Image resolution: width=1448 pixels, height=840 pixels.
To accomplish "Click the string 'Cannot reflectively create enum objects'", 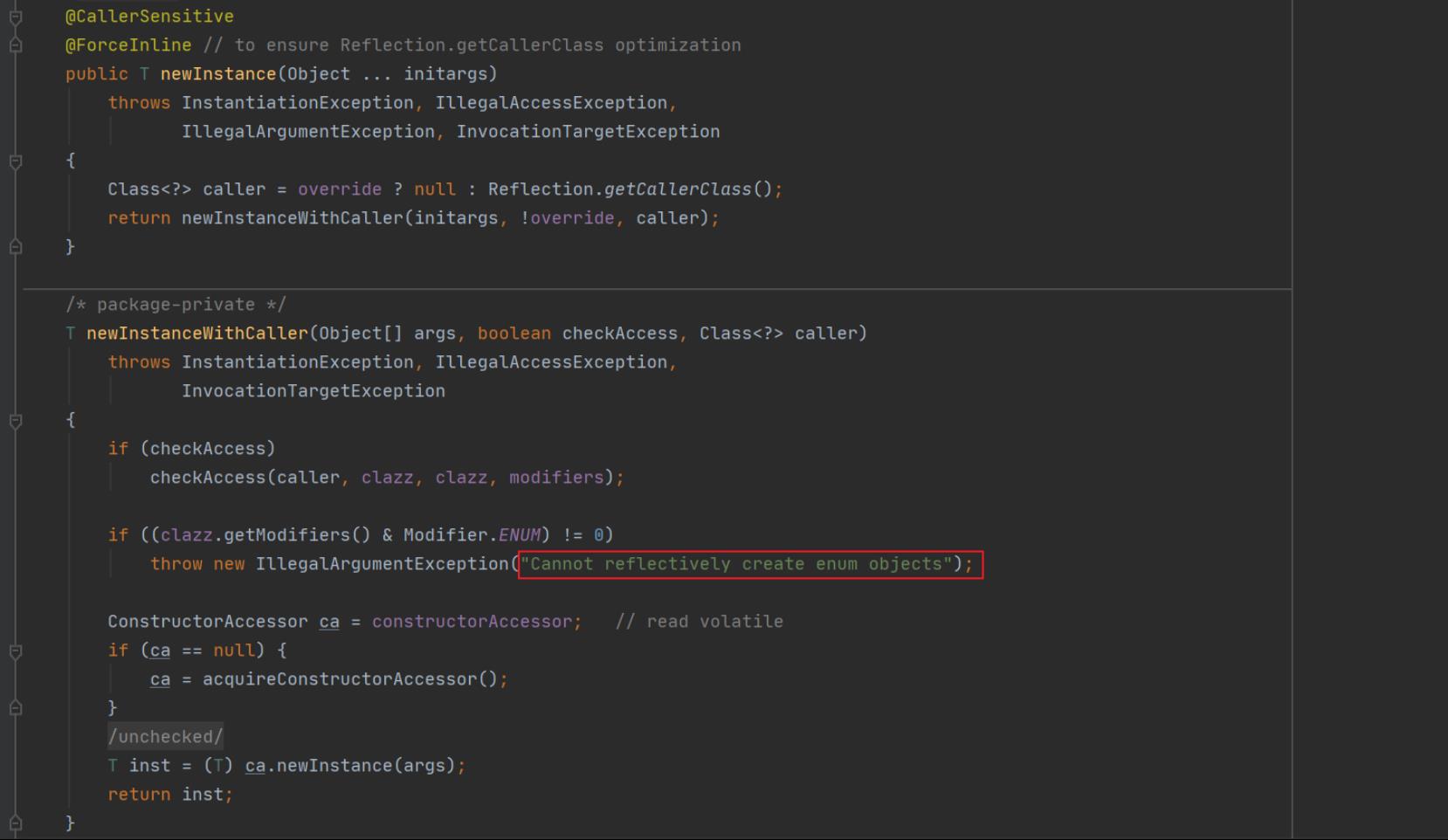I will [736, 564].
